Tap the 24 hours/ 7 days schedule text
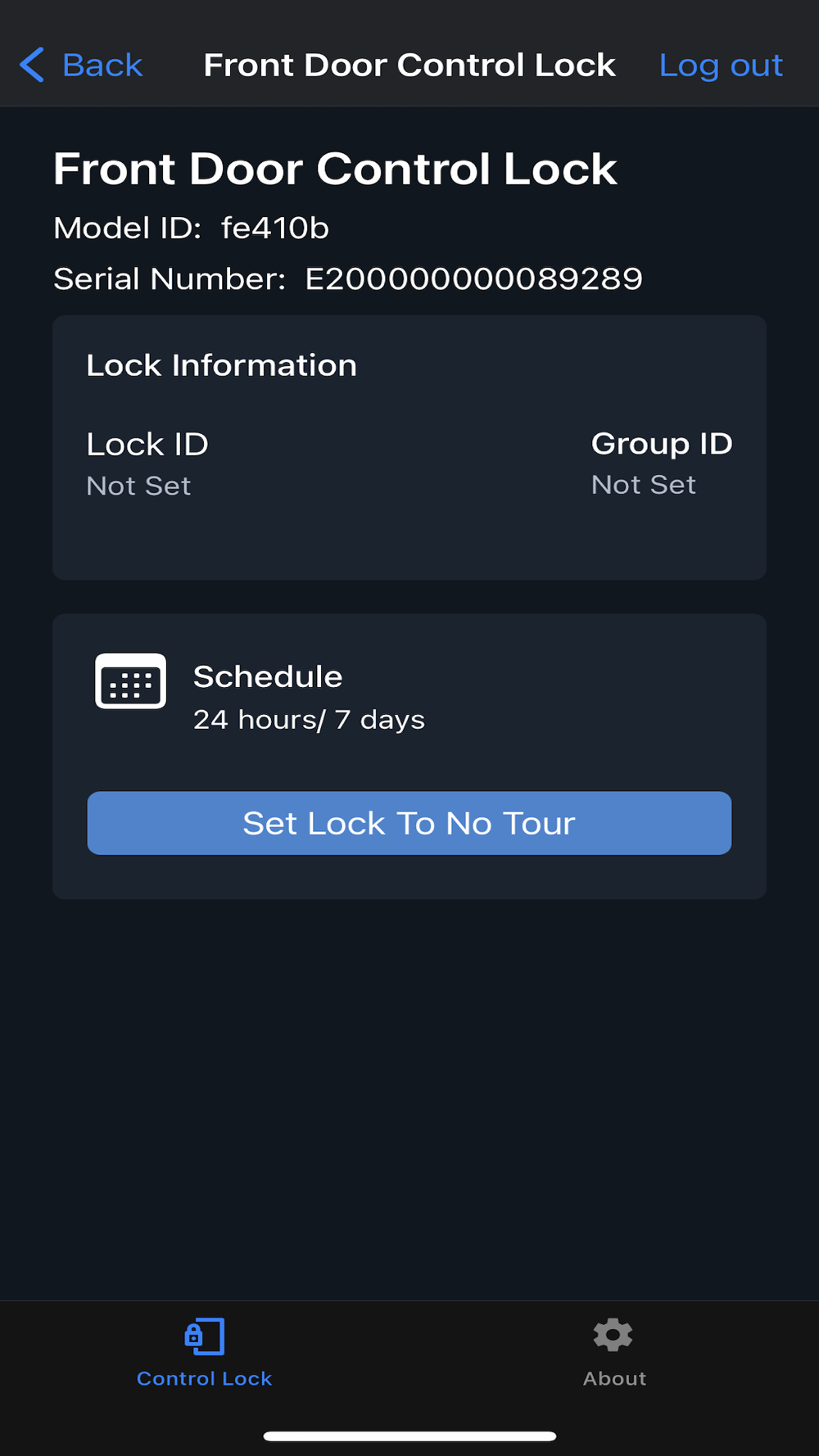The height and width of the screenshot is (1456, 819). click(x=309, y=720)
